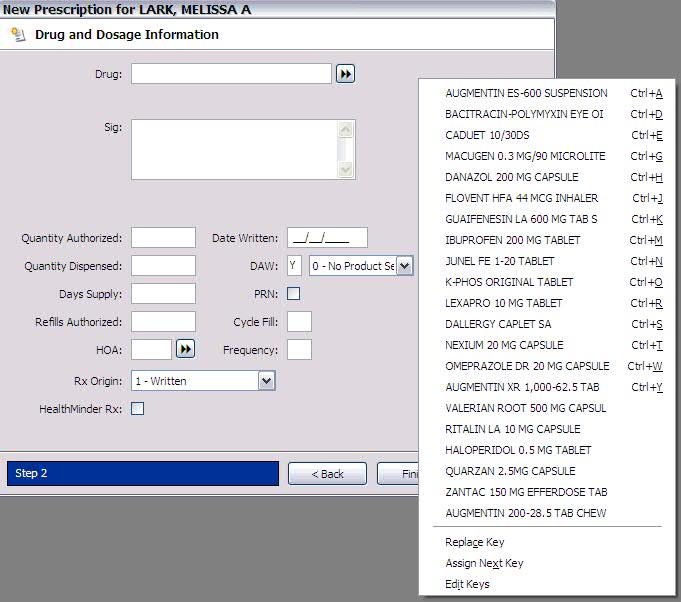Click the Drug and Dosage Information header icon
The width and height of the screenshot is (681, 602).
[18, 34]
